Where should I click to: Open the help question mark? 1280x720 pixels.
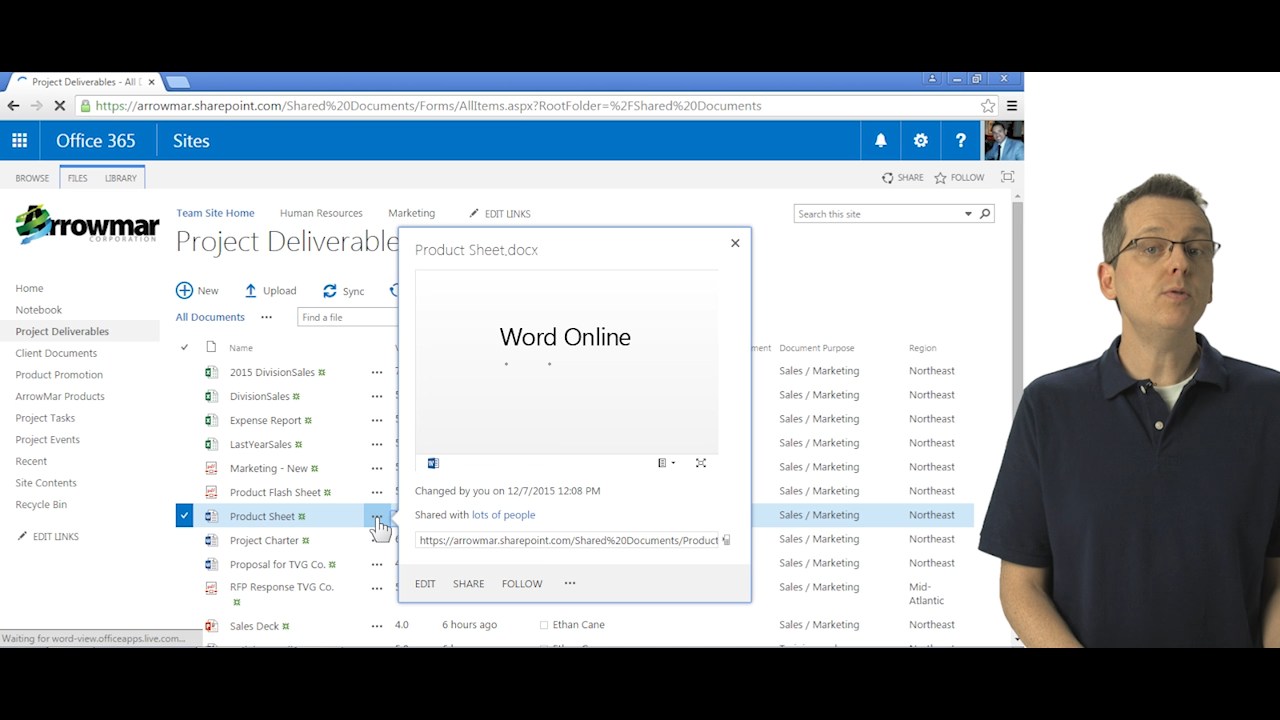click(961, 141)
